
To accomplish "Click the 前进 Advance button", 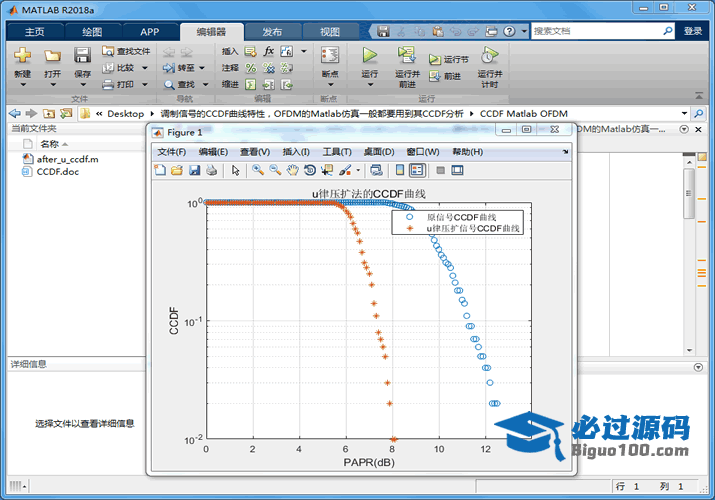I will 445,76.
